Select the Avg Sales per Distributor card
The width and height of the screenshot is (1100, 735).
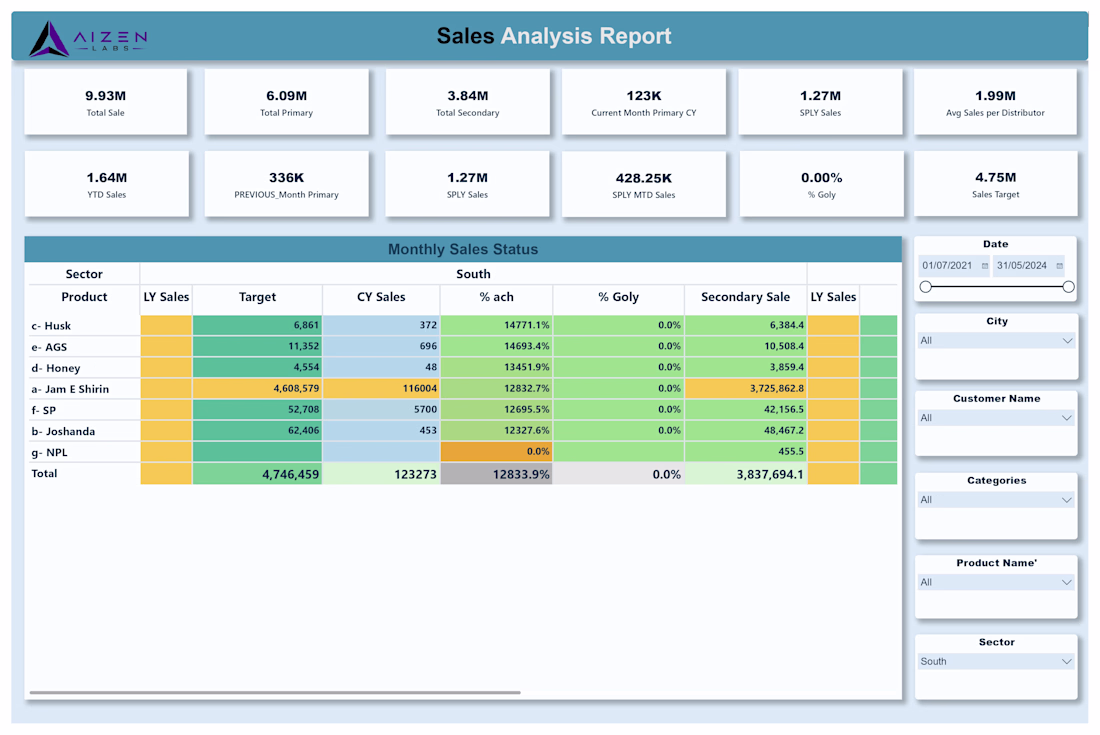995,102
